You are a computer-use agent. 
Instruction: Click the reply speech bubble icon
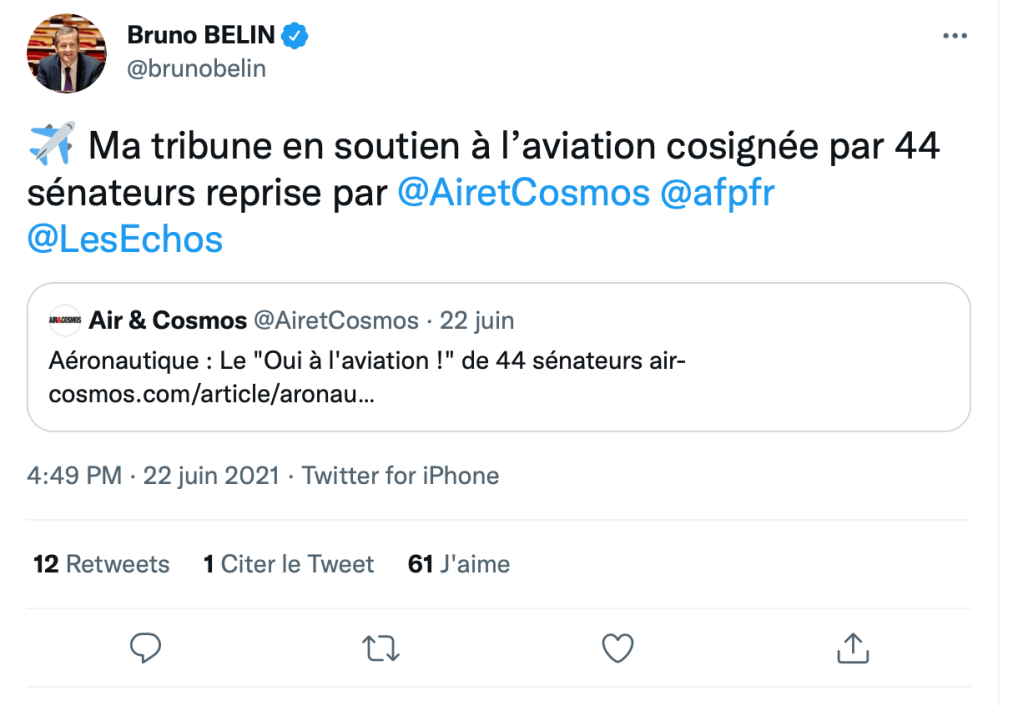point(146,648)
